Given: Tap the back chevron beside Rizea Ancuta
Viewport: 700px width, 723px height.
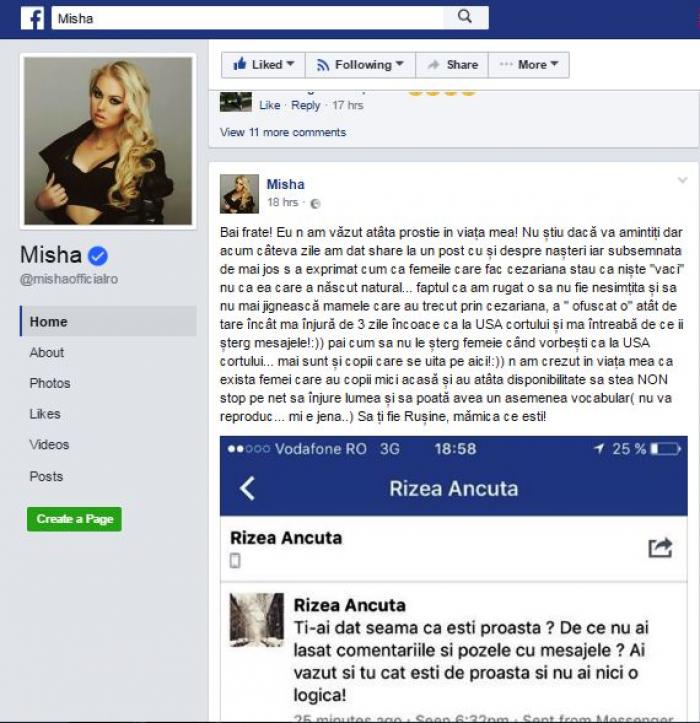Looking at the screenshot, I should point(247,488).
